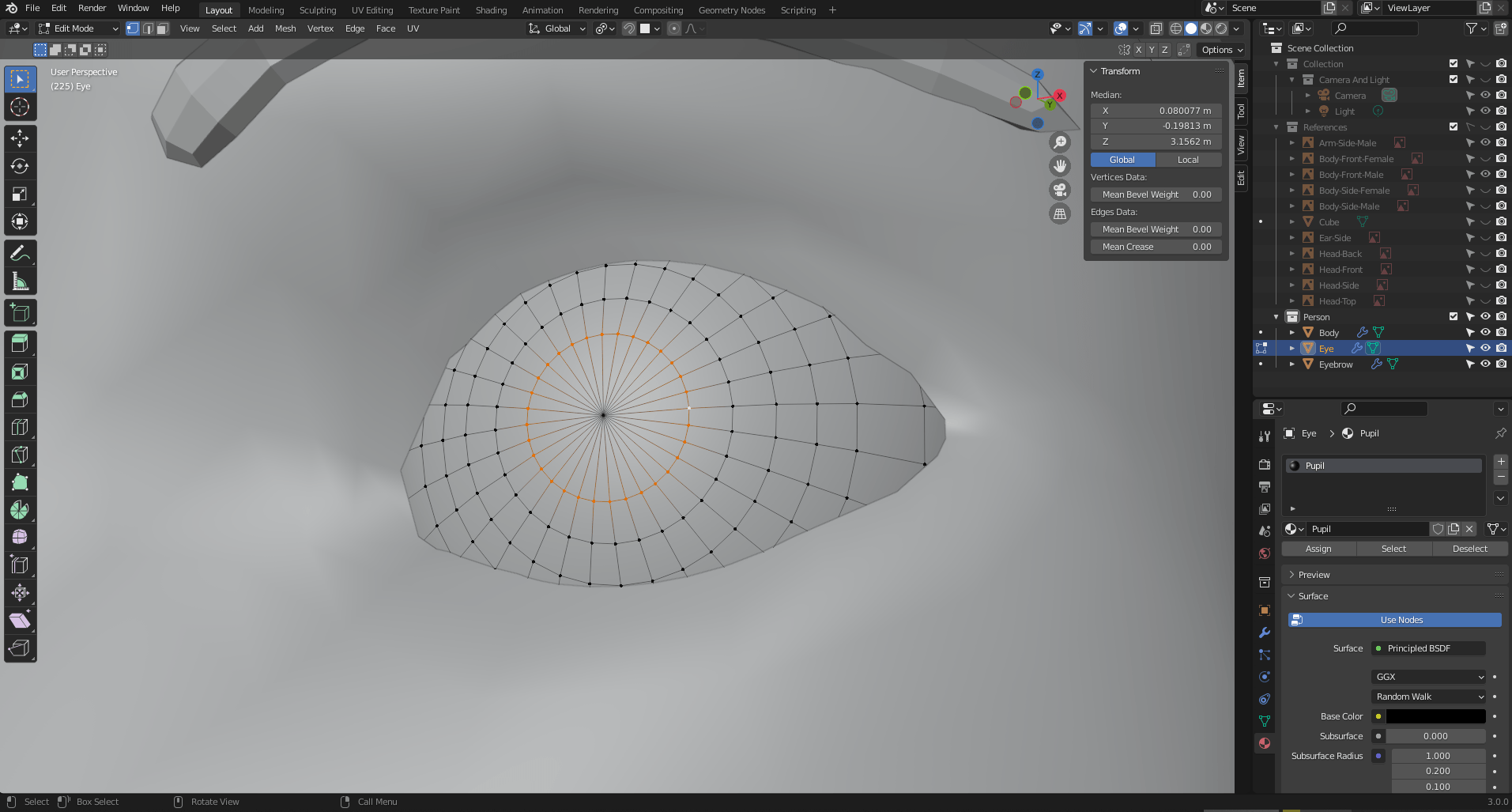
Task: Switch to the Shading workspace tab
Action: tap(491, 9)
